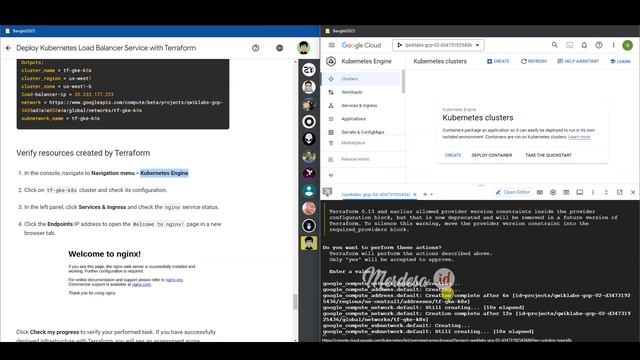This screenshot has width=640, height=360.
Task: Open the notifications bell
Action: [x=584, y=45]
